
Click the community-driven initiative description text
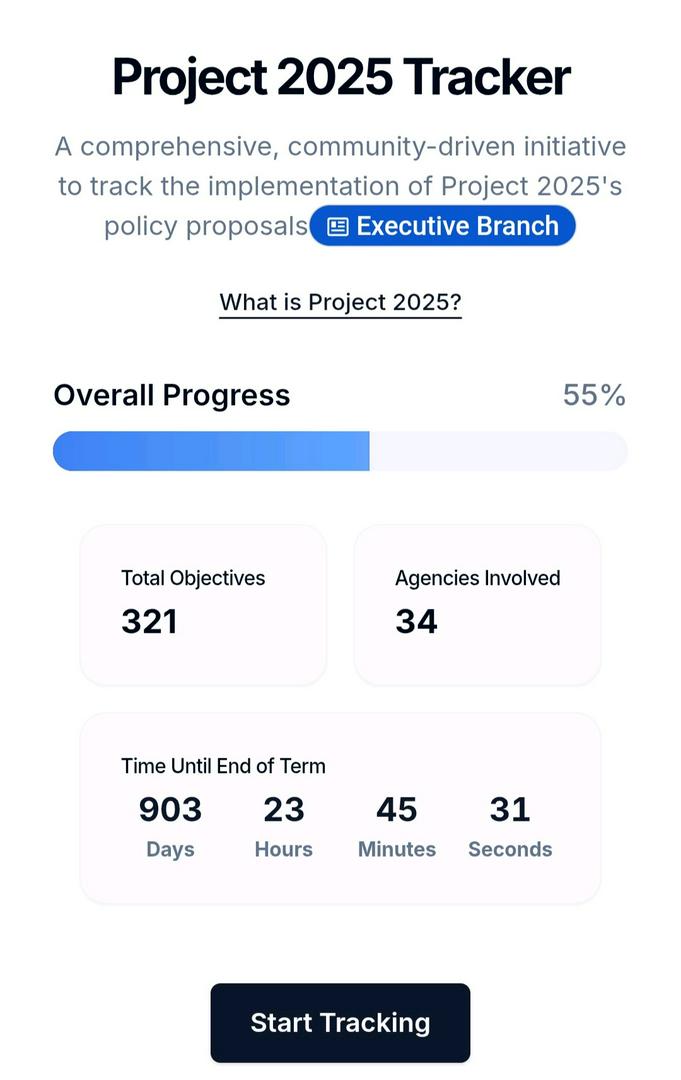(x=340, y=186)
